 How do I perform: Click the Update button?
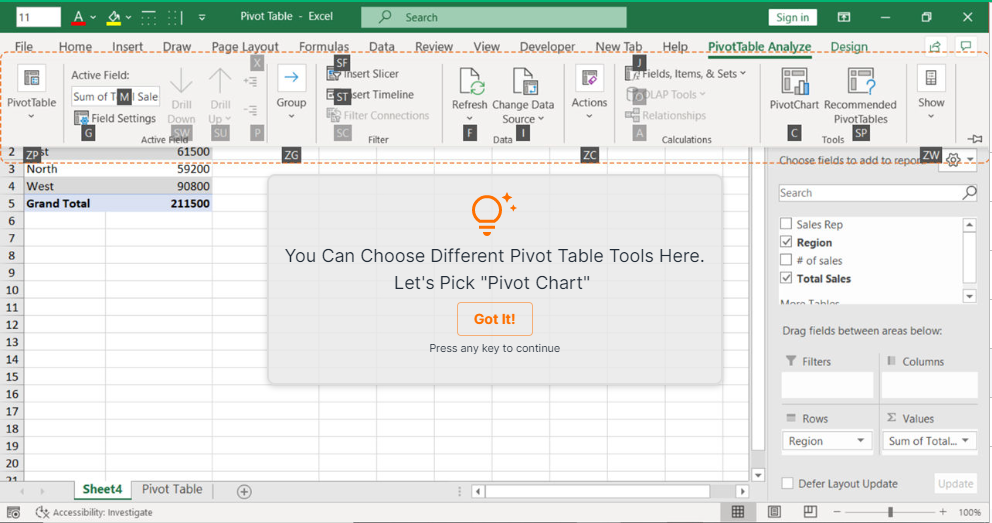pos(955,483)
